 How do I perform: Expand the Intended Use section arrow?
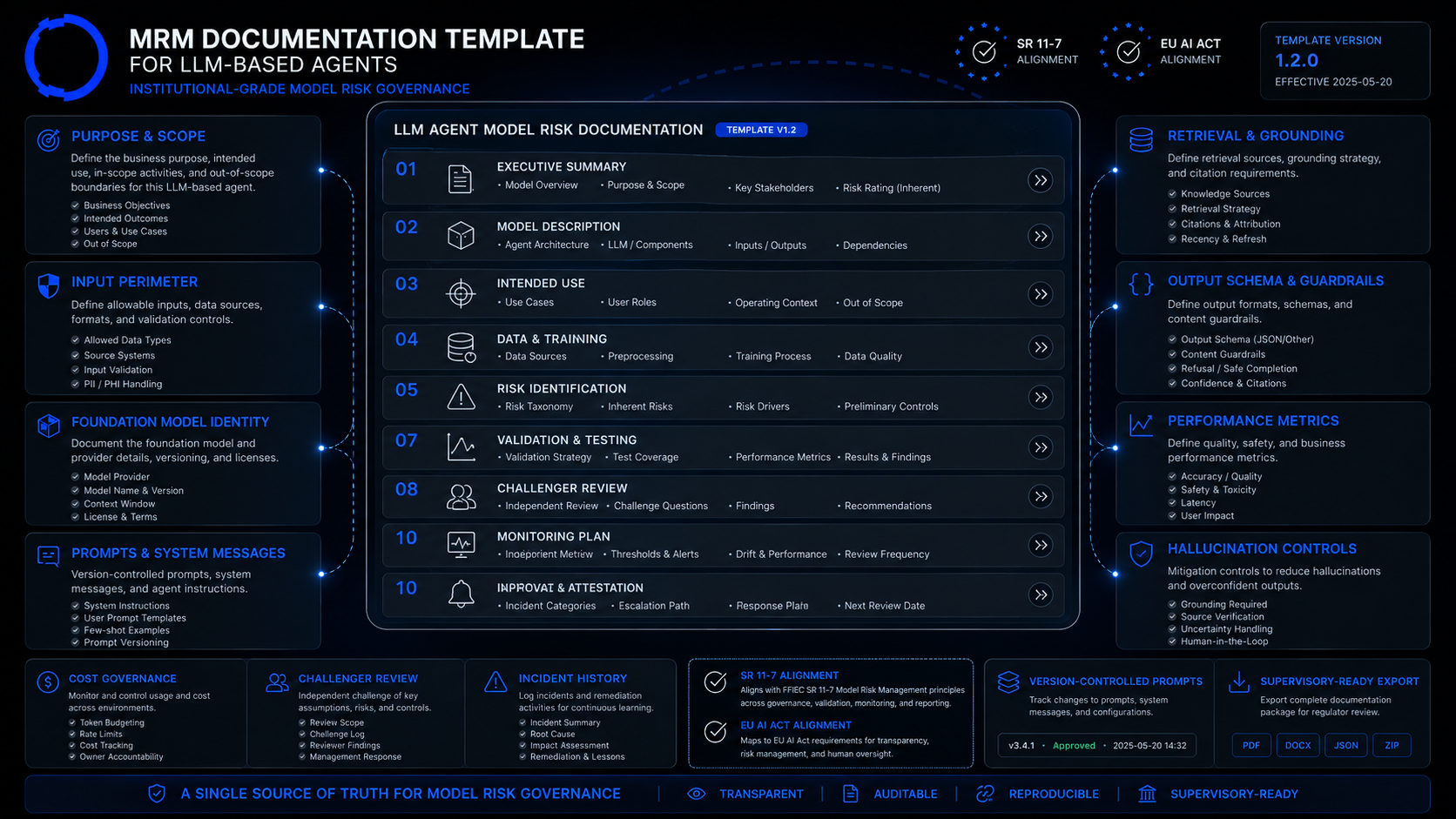coord(1041,294)
